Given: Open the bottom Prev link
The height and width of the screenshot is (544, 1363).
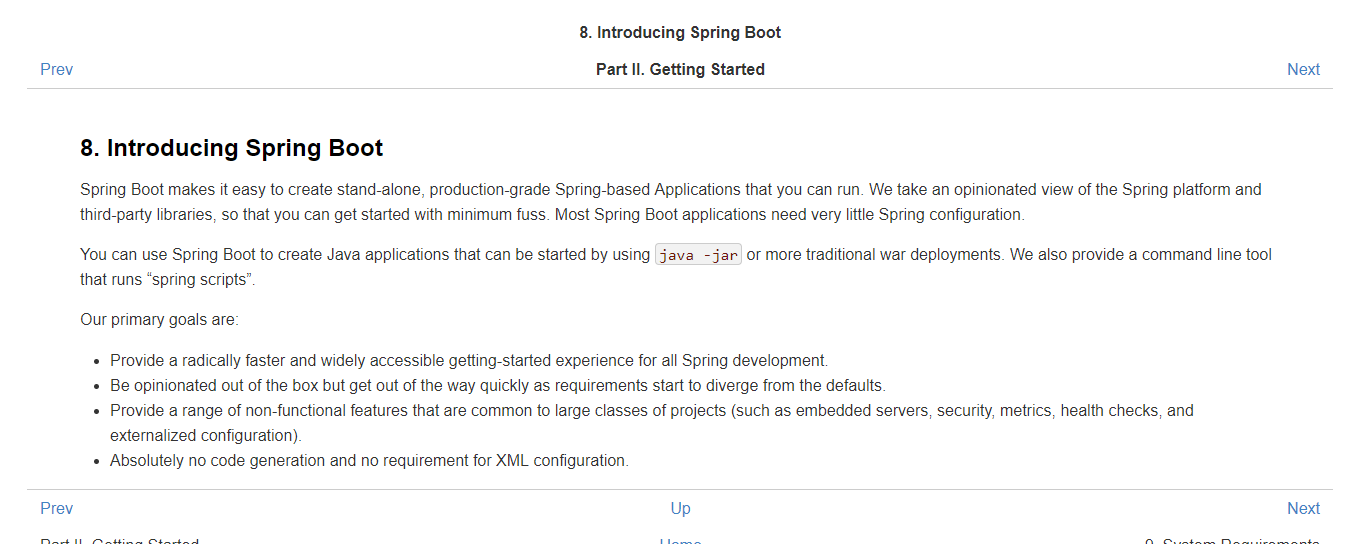Looking at the screenshot, I should coord(56,508).
